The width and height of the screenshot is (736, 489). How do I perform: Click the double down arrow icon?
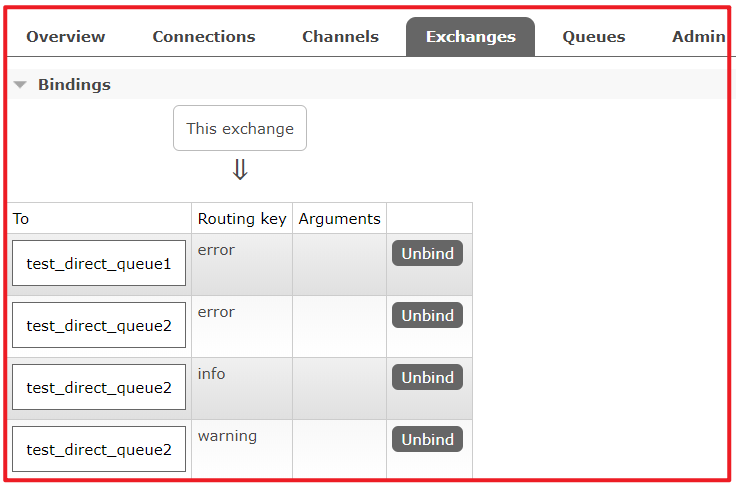pos(240,170)
